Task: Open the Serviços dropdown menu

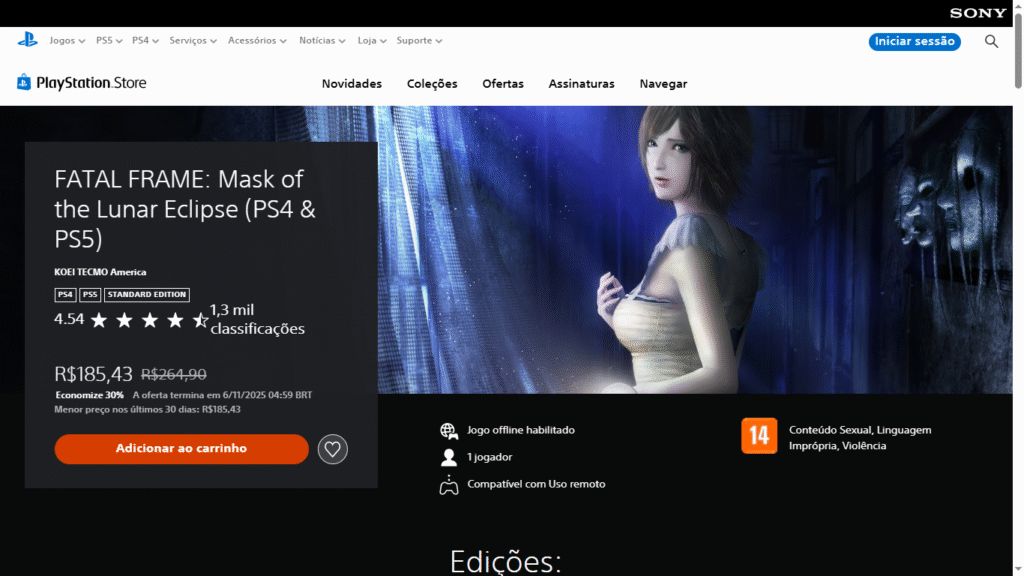Action: (193, 41)
